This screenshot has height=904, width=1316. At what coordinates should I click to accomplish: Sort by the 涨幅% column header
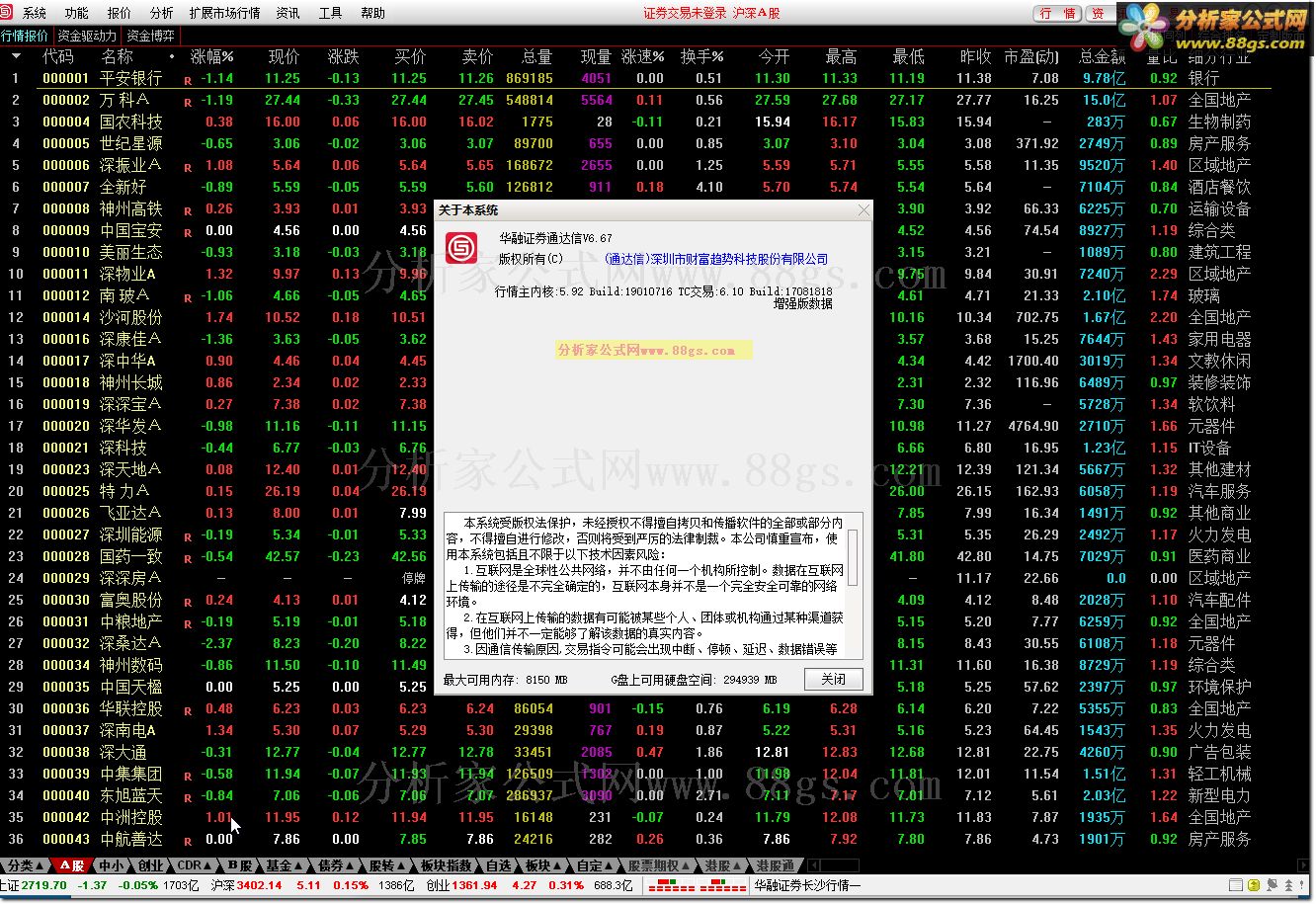pos(211,56)
